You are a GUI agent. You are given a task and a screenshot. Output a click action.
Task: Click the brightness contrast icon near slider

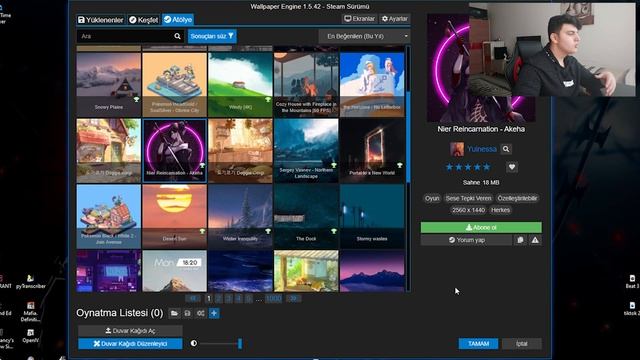pyautogui.click(x=193, y=343)
